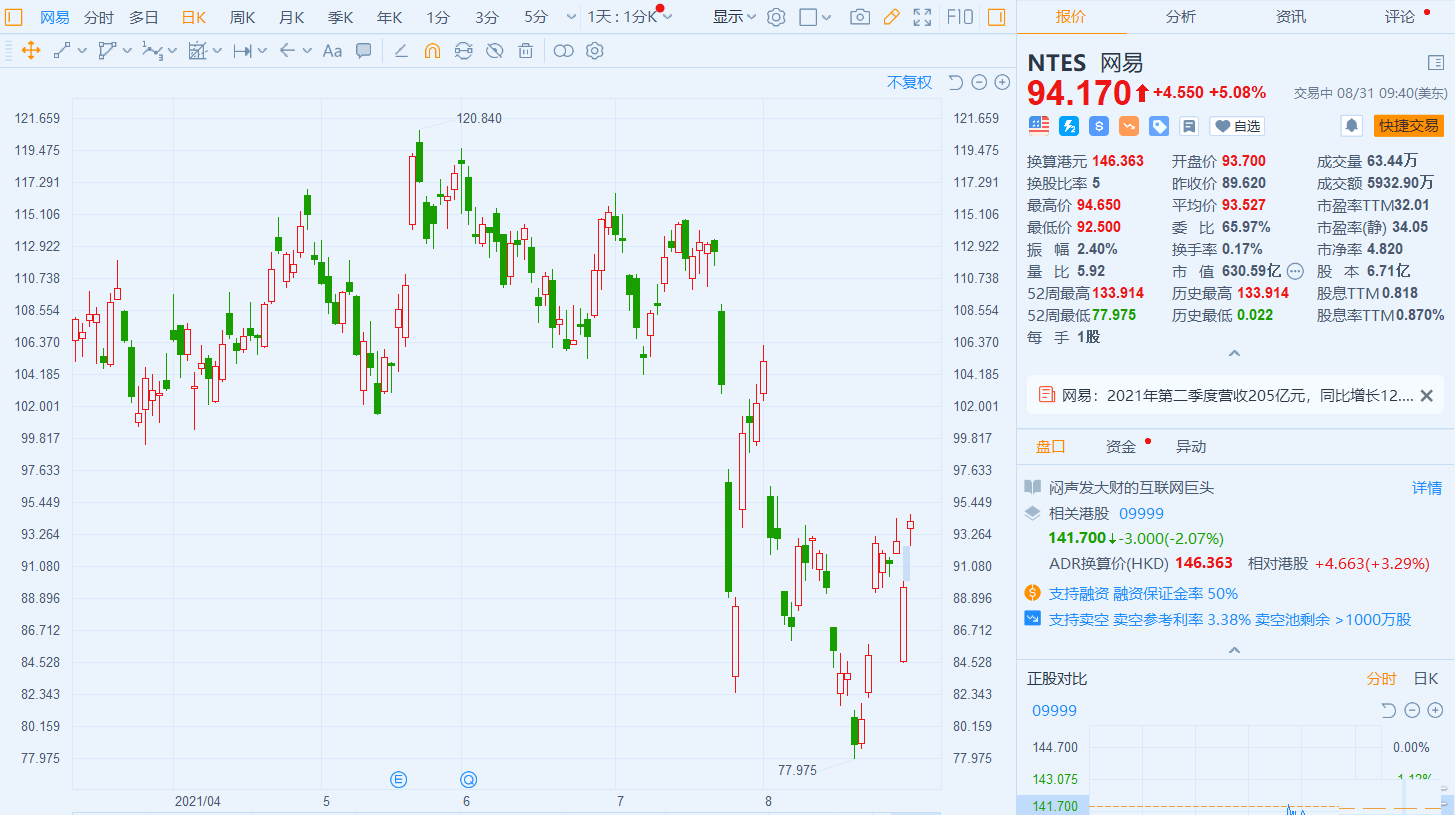The width and height of the screenshot is (1455, 815).
Task: Toggle drawings visibility eye icon
Action: [494, 51]
